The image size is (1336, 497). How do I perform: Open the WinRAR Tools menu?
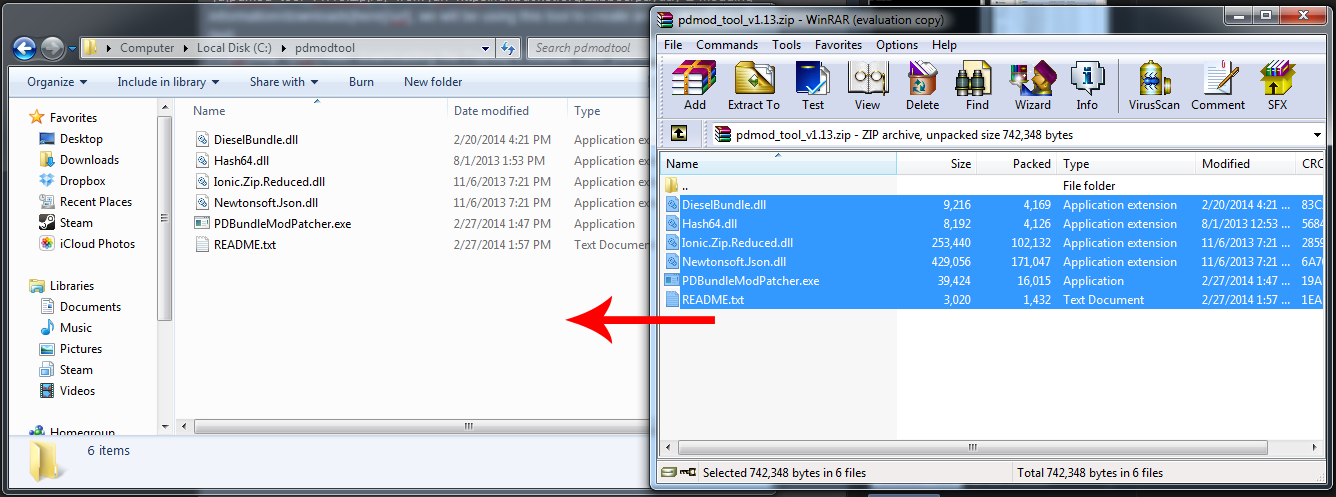coord(786,45)
